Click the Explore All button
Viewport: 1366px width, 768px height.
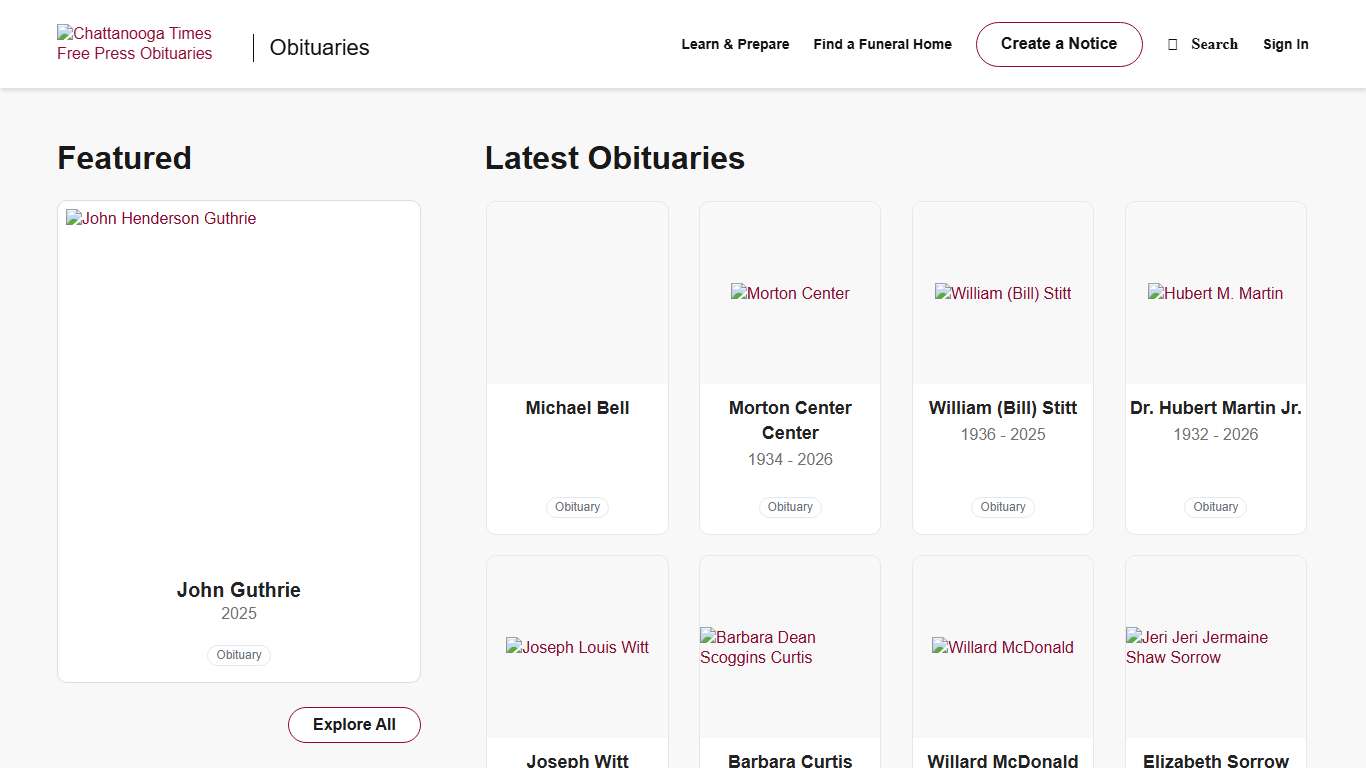point(354,725)
